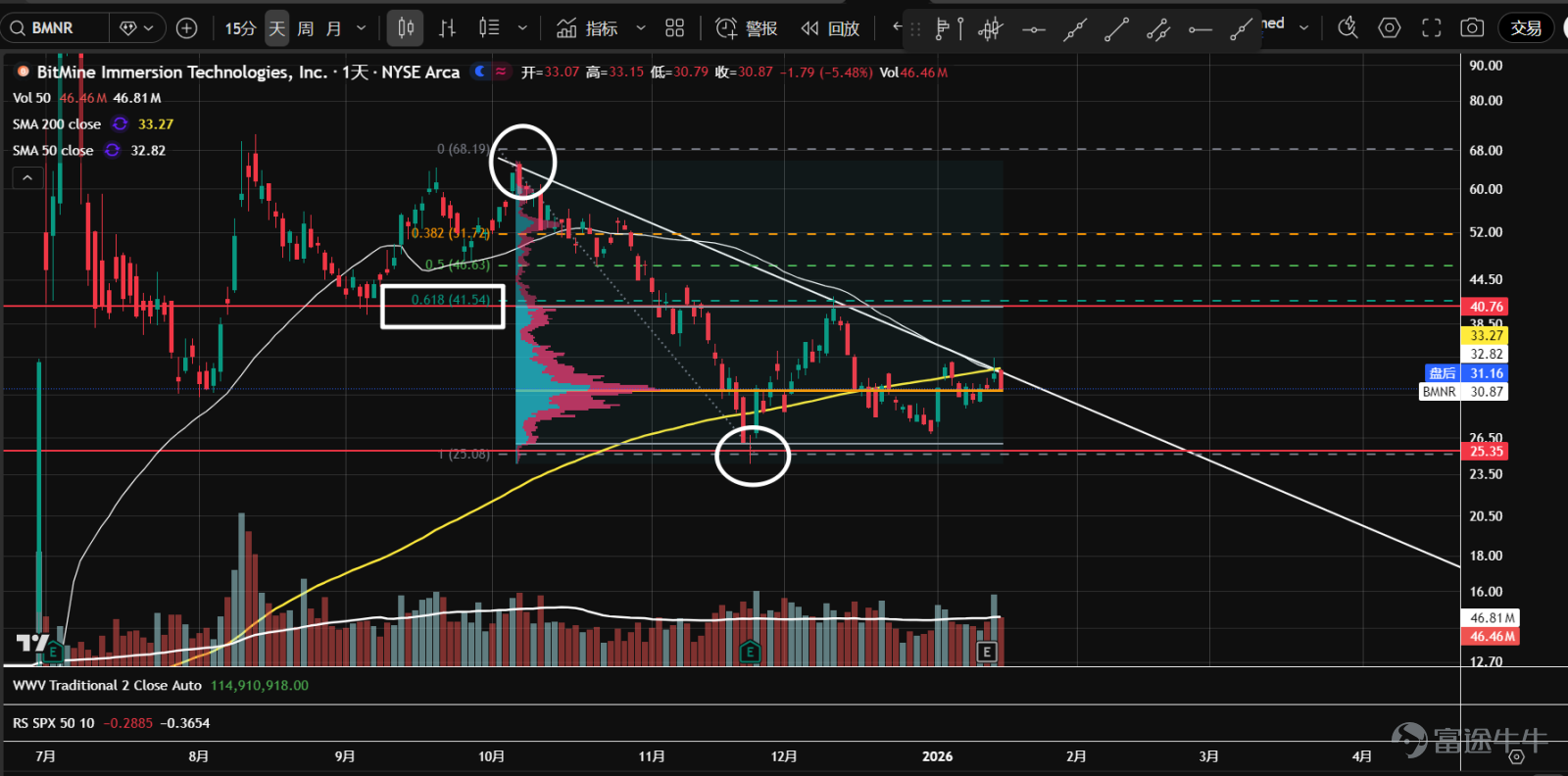
Task: Select the volume candles chart type icon
Action: 489,28
